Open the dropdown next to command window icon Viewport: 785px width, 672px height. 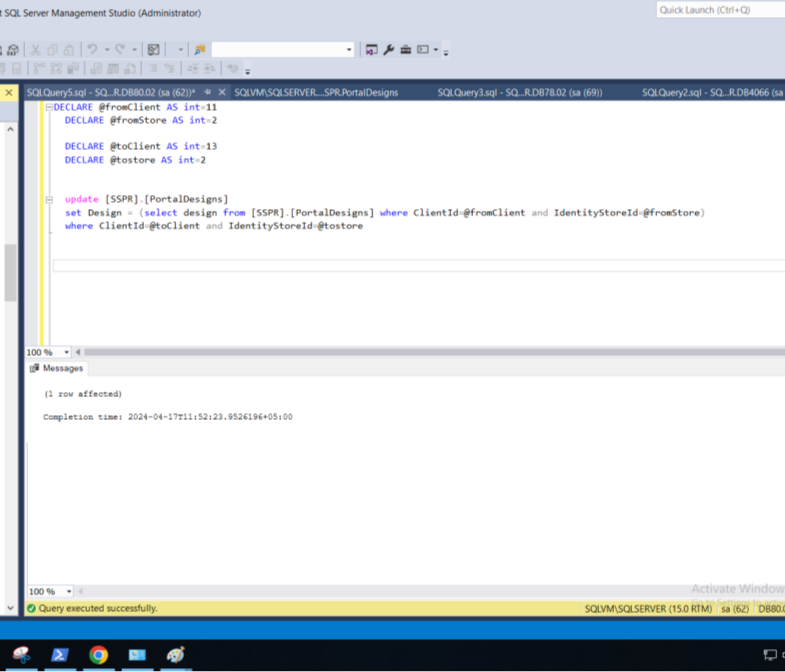click(436, 50)
